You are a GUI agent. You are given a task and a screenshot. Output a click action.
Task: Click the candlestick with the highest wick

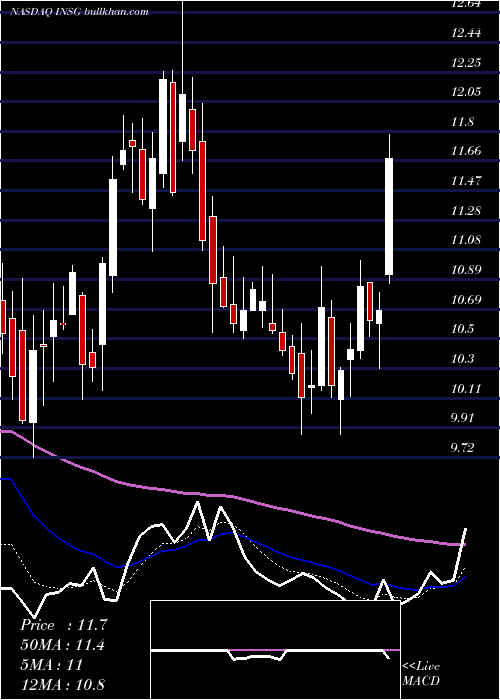(x=182, y=80)
